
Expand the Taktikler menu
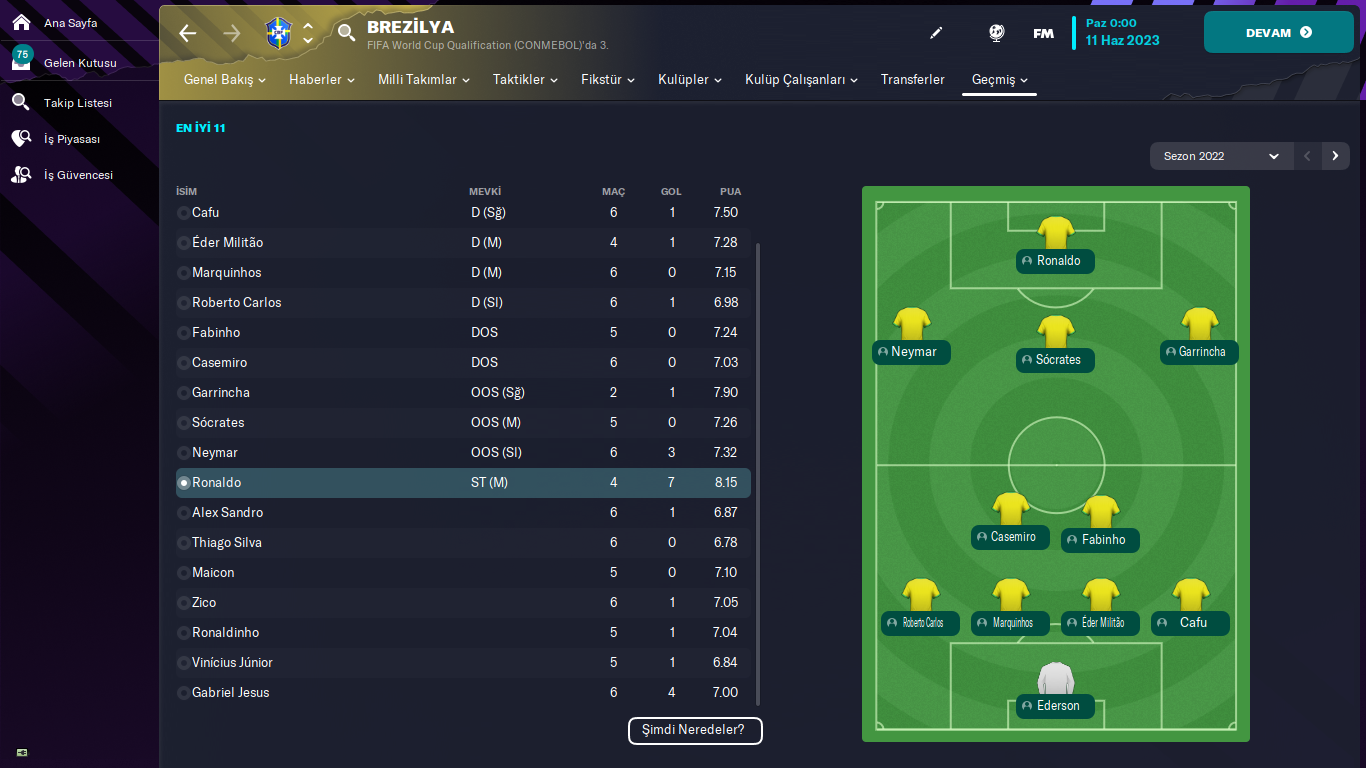[525, 80]
